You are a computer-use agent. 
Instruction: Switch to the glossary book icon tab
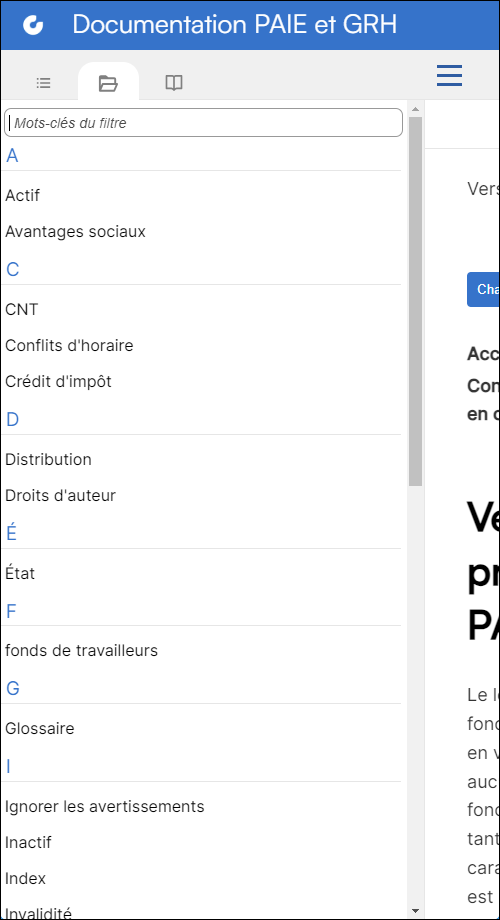click(174, 83)
